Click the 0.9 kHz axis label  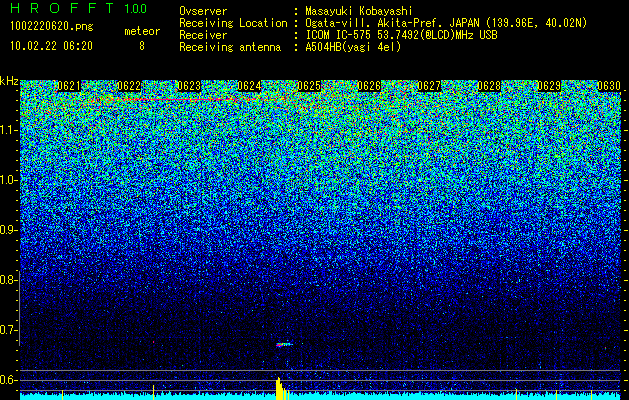pyautogui.click(x=8, y=230)
